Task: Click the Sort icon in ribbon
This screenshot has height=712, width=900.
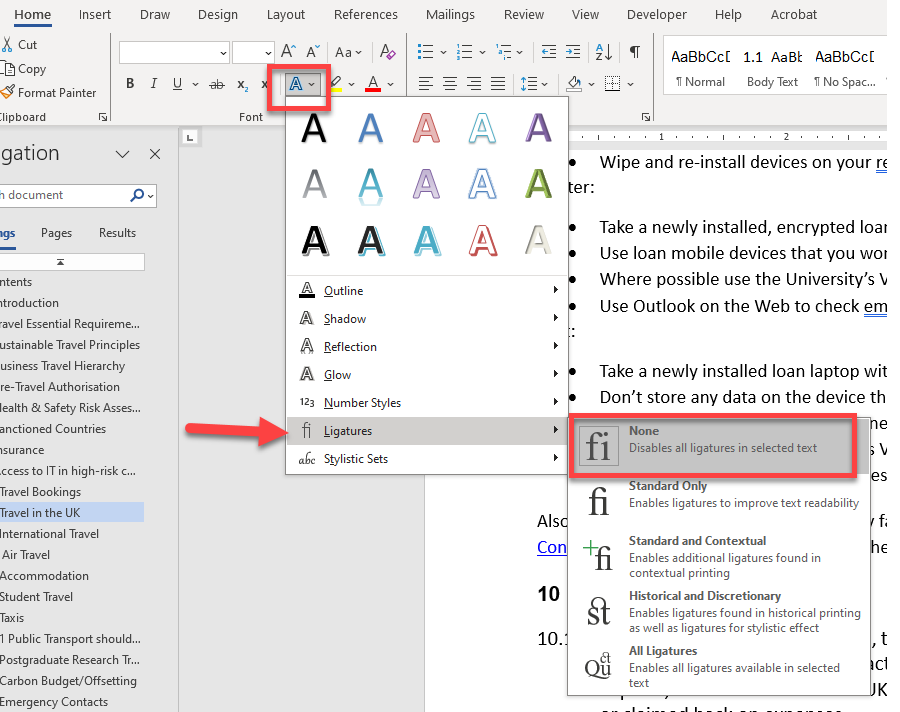Action: tap(603, 52)
